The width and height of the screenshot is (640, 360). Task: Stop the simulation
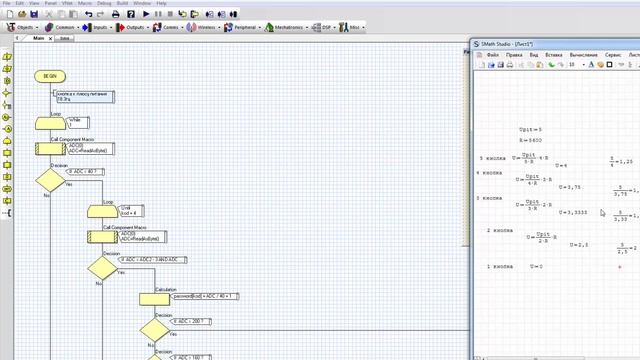tap(170, 14)
